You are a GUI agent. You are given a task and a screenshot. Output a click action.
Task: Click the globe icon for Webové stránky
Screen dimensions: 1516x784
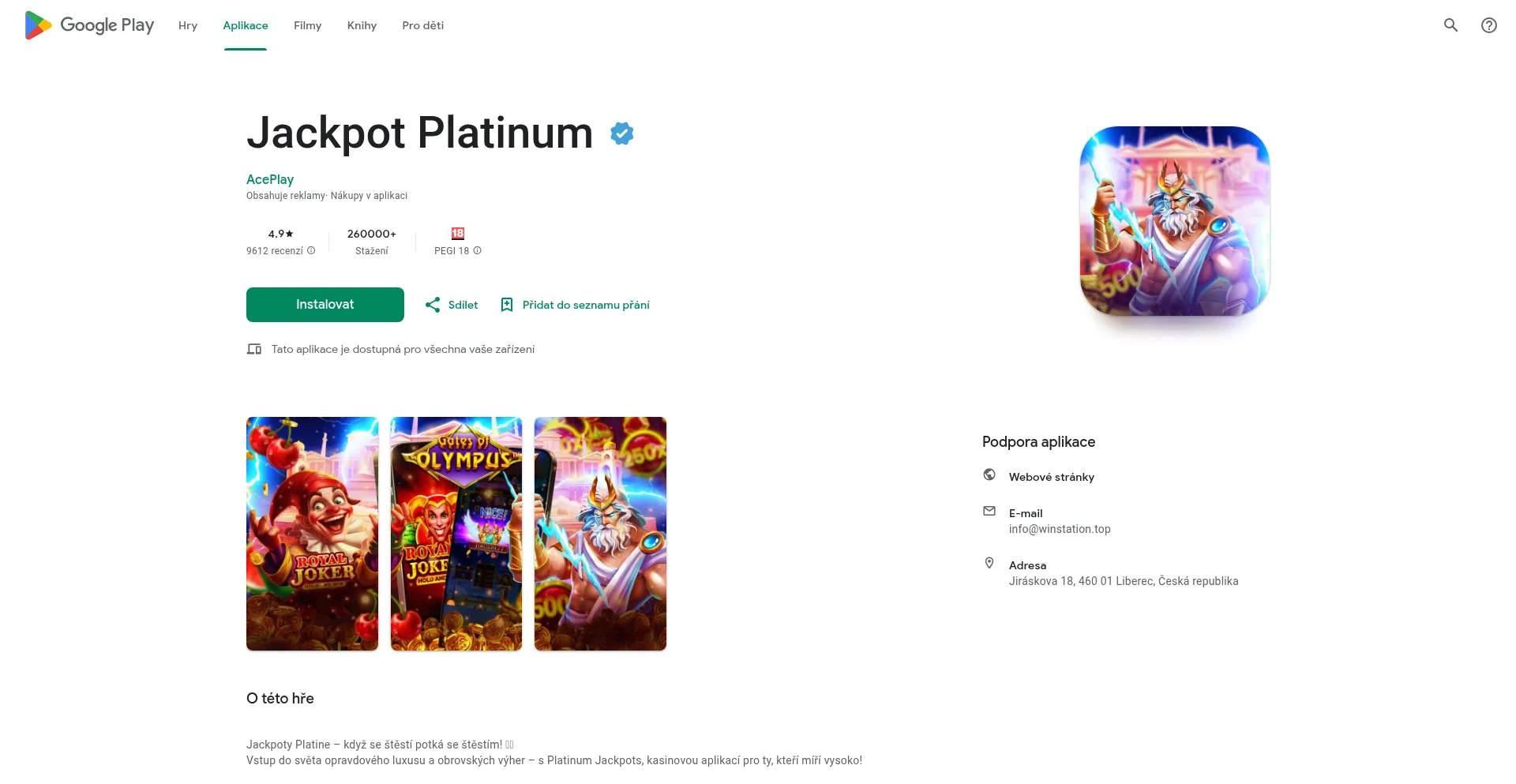989,475
